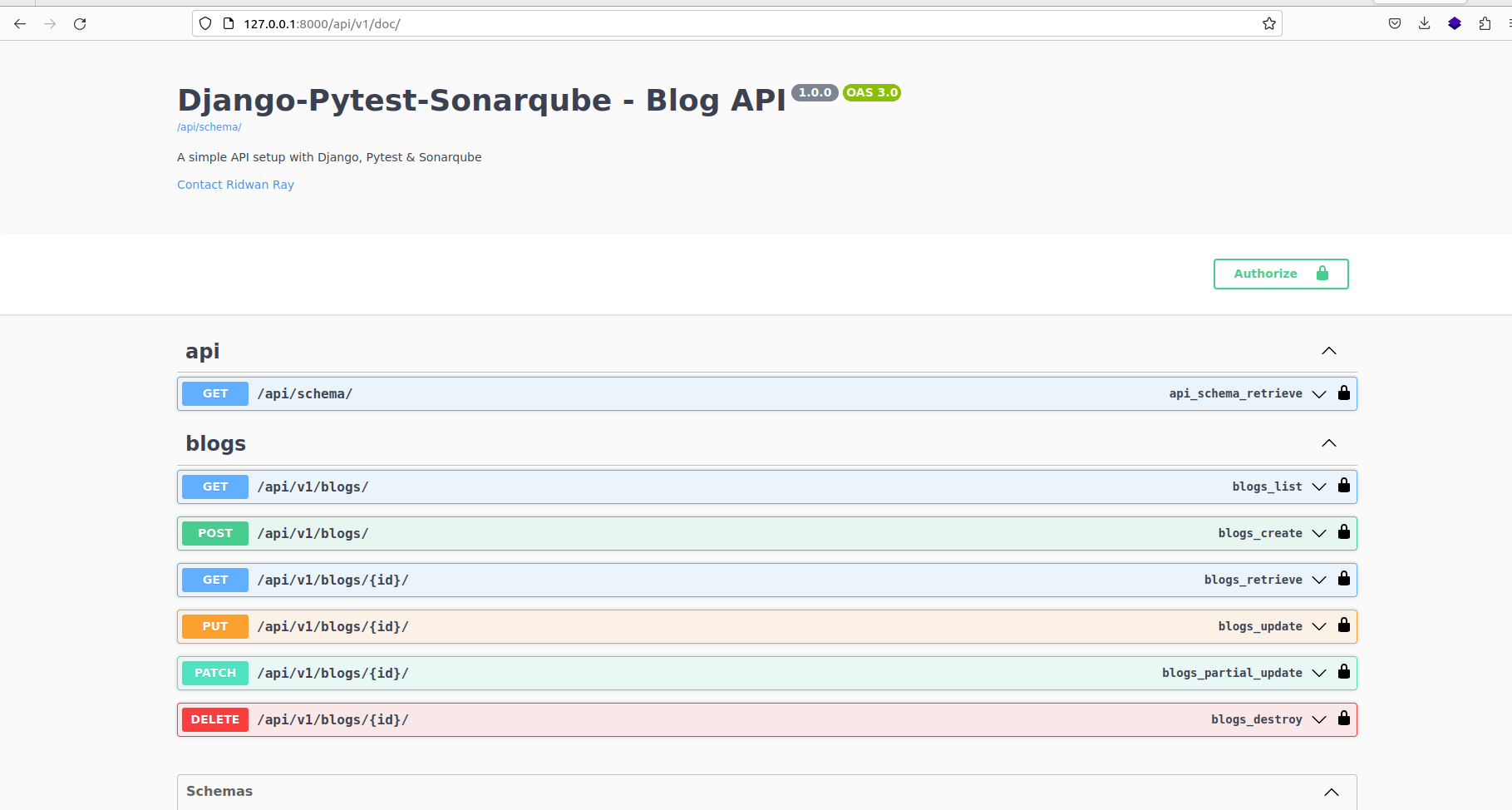Click the lock icon on api_schema_retrieve row
The image size is (1512, 810).
point(1344,393)
